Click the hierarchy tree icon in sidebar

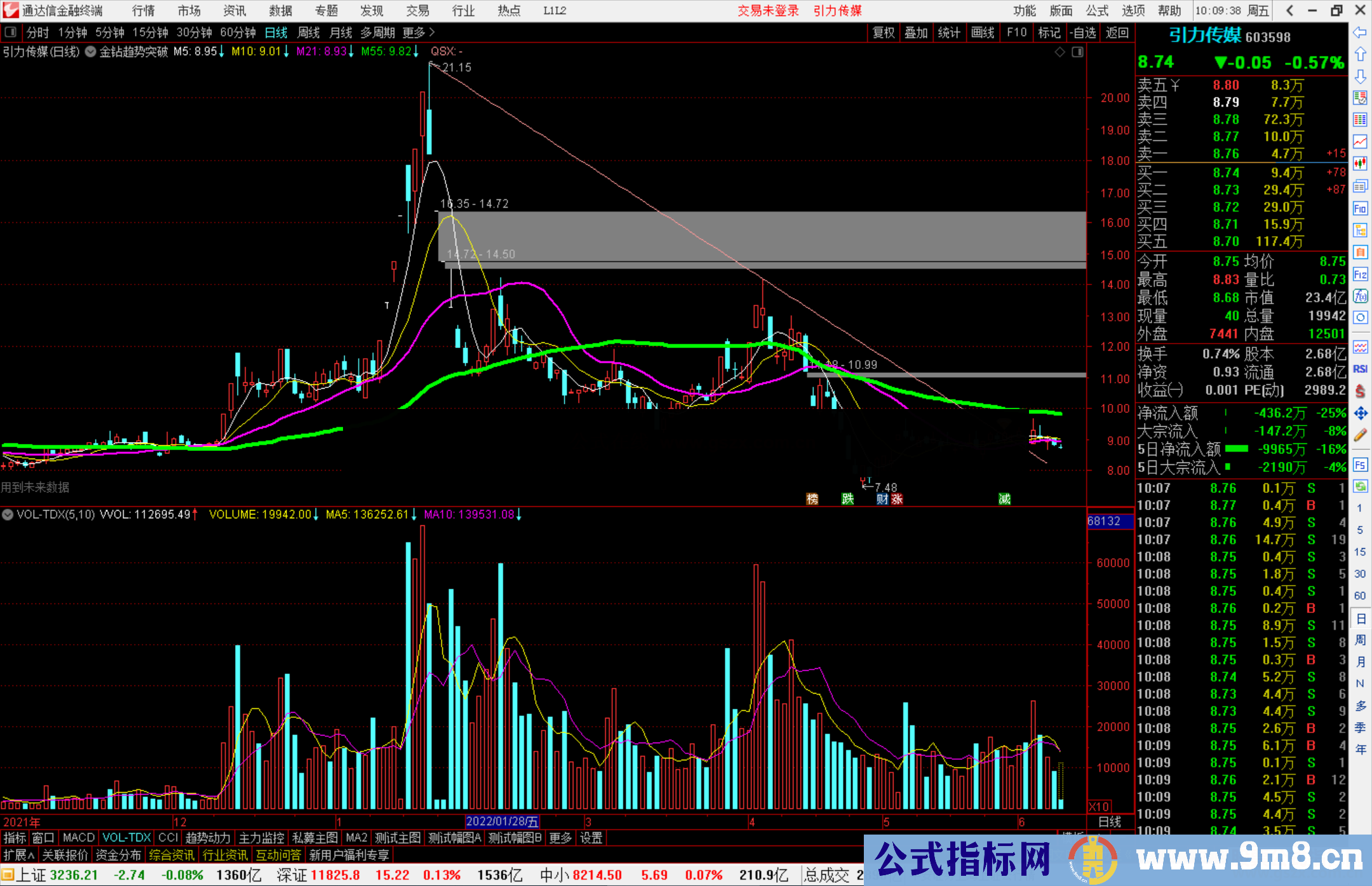[x=1360, y=230]
